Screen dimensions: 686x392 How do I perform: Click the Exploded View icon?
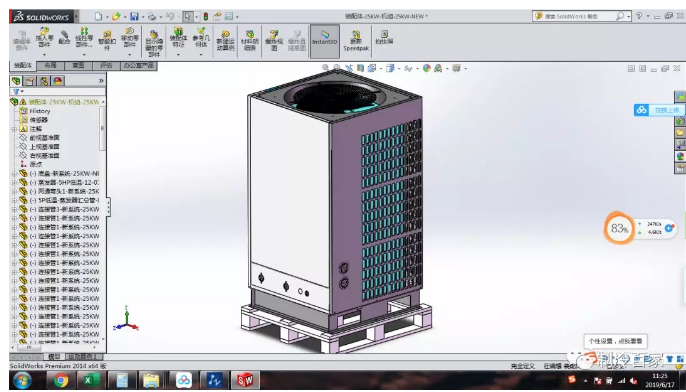(274, 40)
